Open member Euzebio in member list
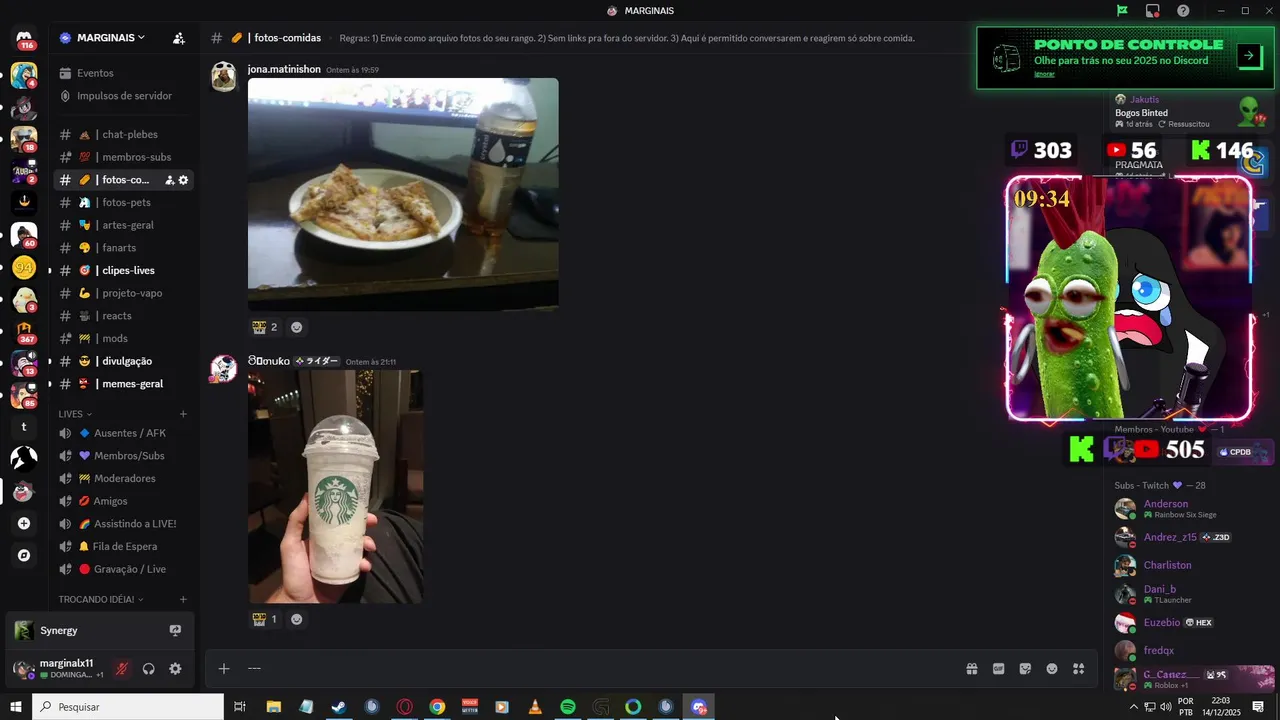 [1190, 622]
